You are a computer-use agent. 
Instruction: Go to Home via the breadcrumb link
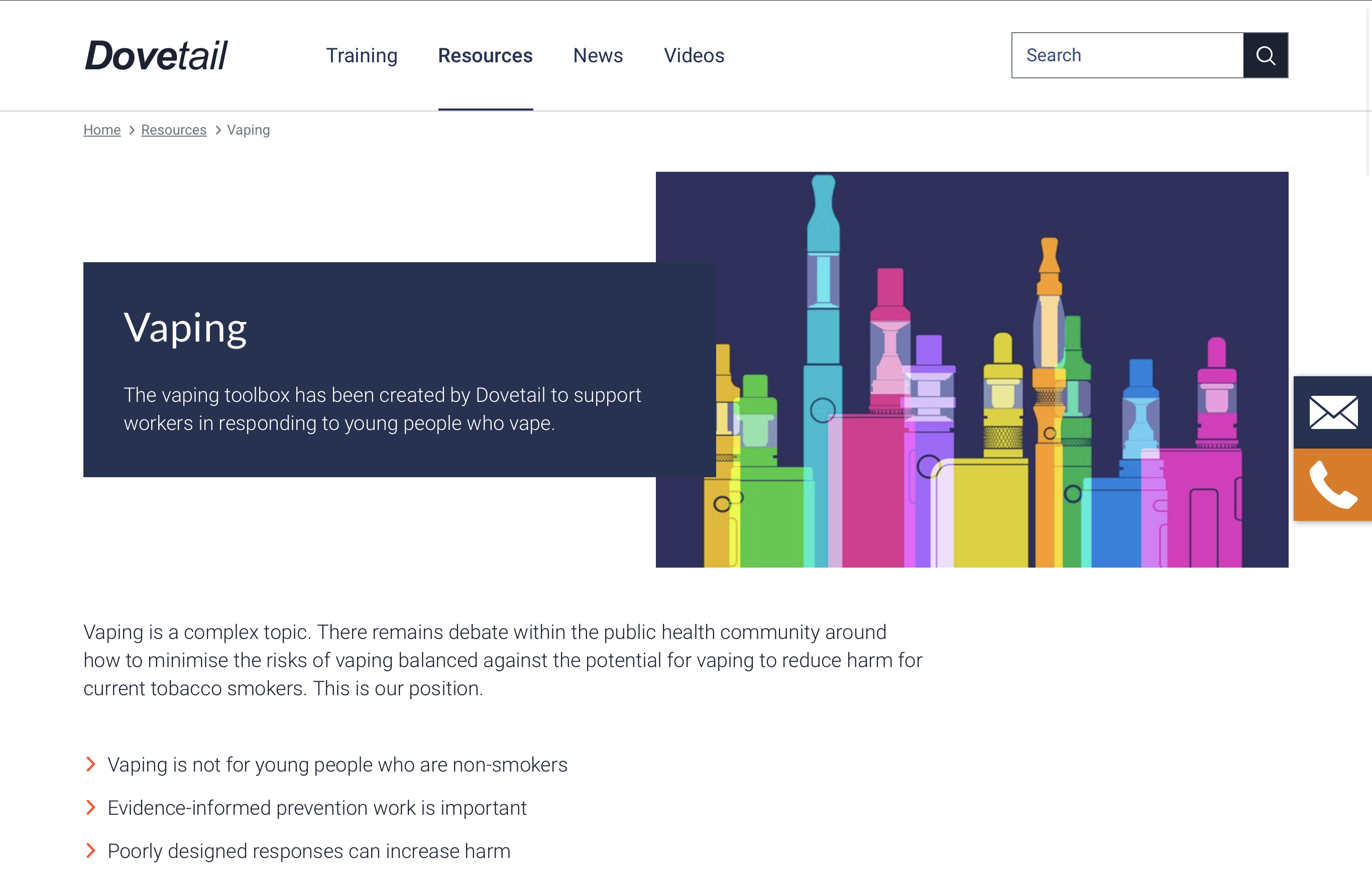[x=102, y=130]
